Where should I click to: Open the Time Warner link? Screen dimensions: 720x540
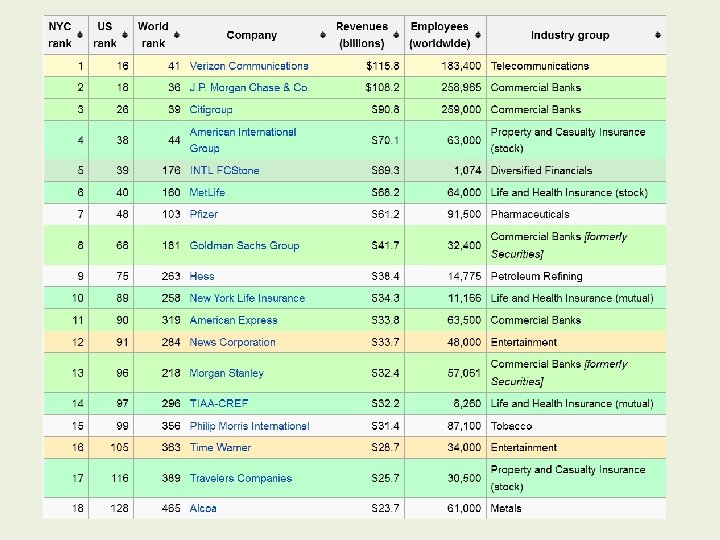click(220, 447)
